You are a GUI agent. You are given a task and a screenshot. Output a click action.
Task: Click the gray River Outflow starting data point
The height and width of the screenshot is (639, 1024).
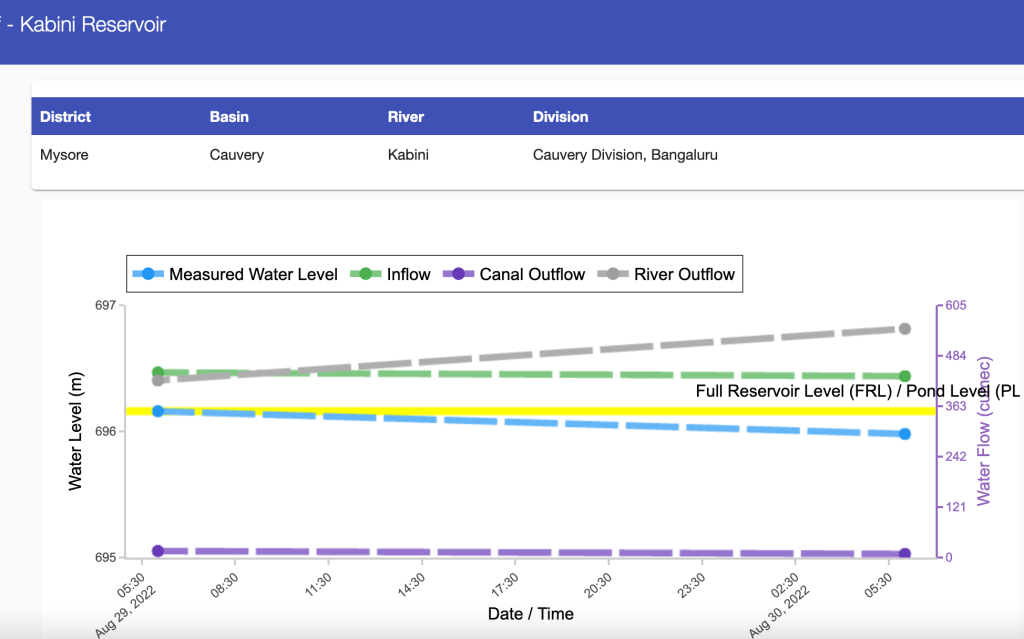(x=158, y=381)
